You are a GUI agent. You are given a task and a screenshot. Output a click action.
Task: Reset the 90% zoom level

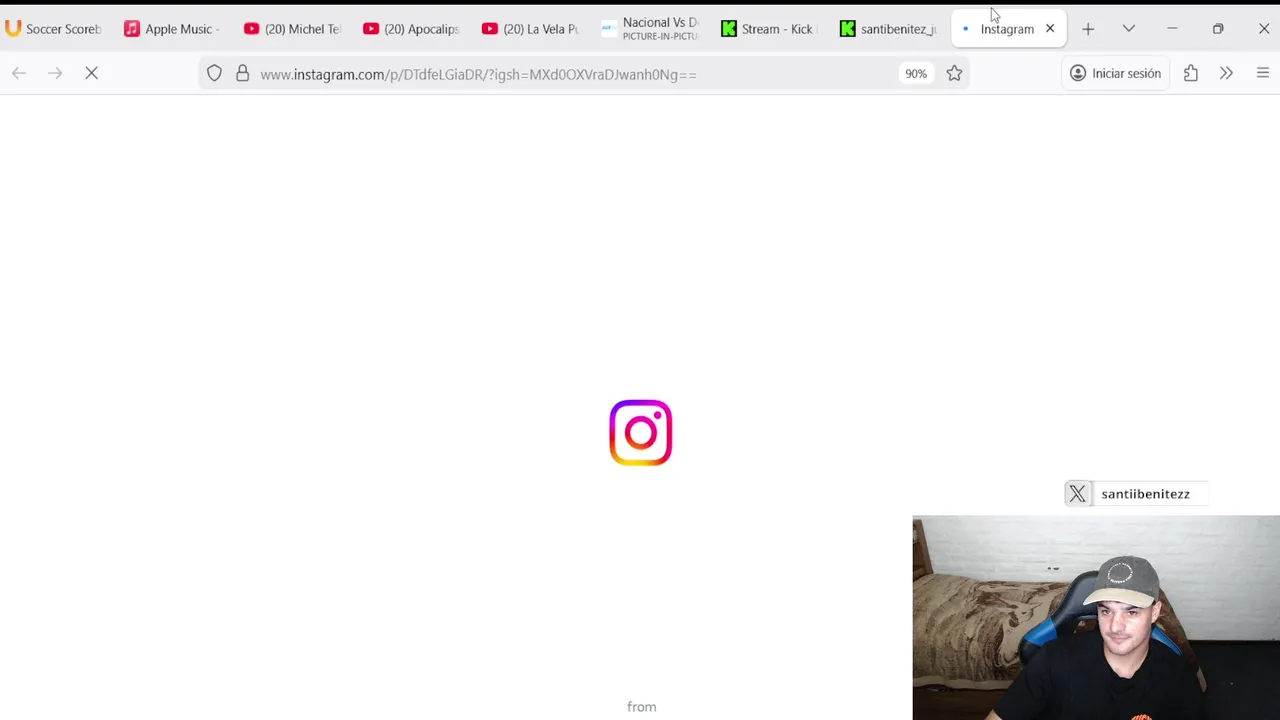coord(916,74)
